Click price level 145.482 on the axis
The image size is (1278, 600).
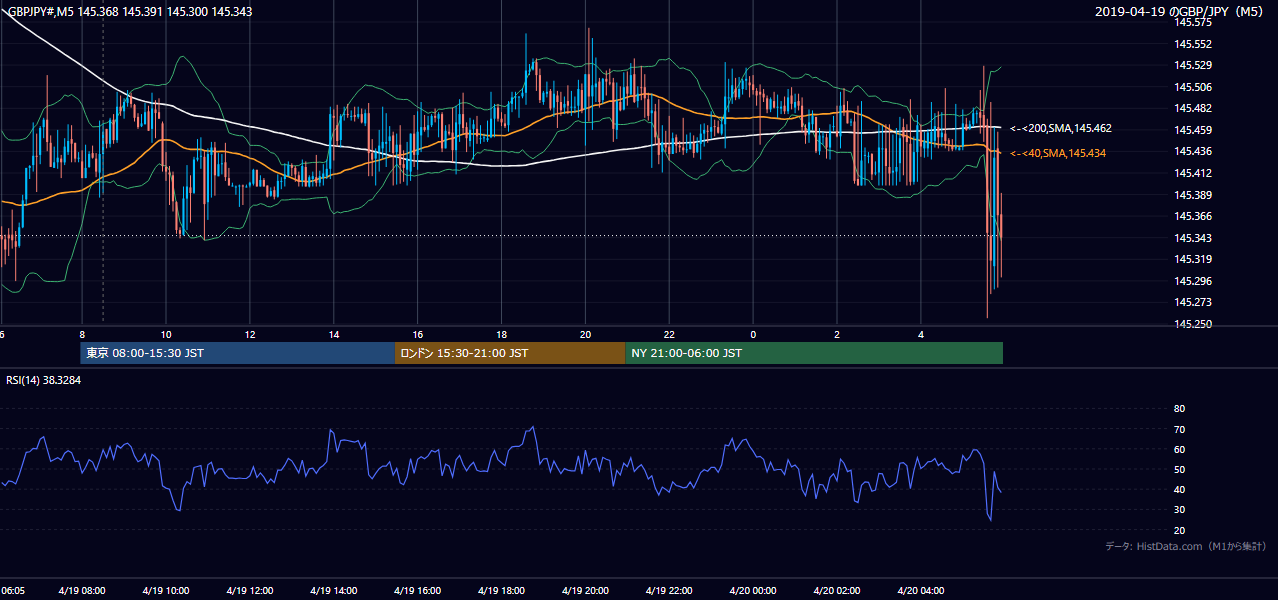click(x=1192, y=108)
